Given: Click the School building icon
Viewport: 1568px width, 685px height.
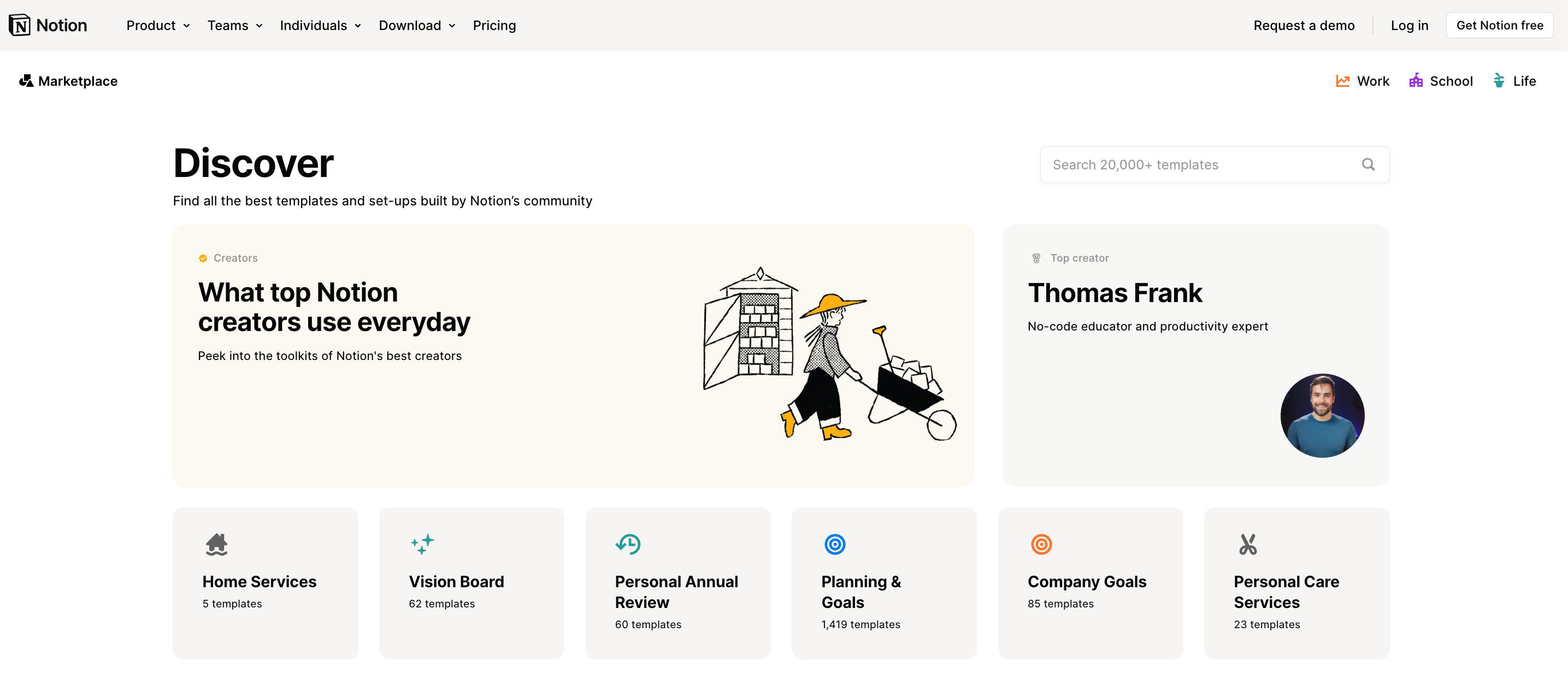Looking at the screenshot, I should (1415, 80).
